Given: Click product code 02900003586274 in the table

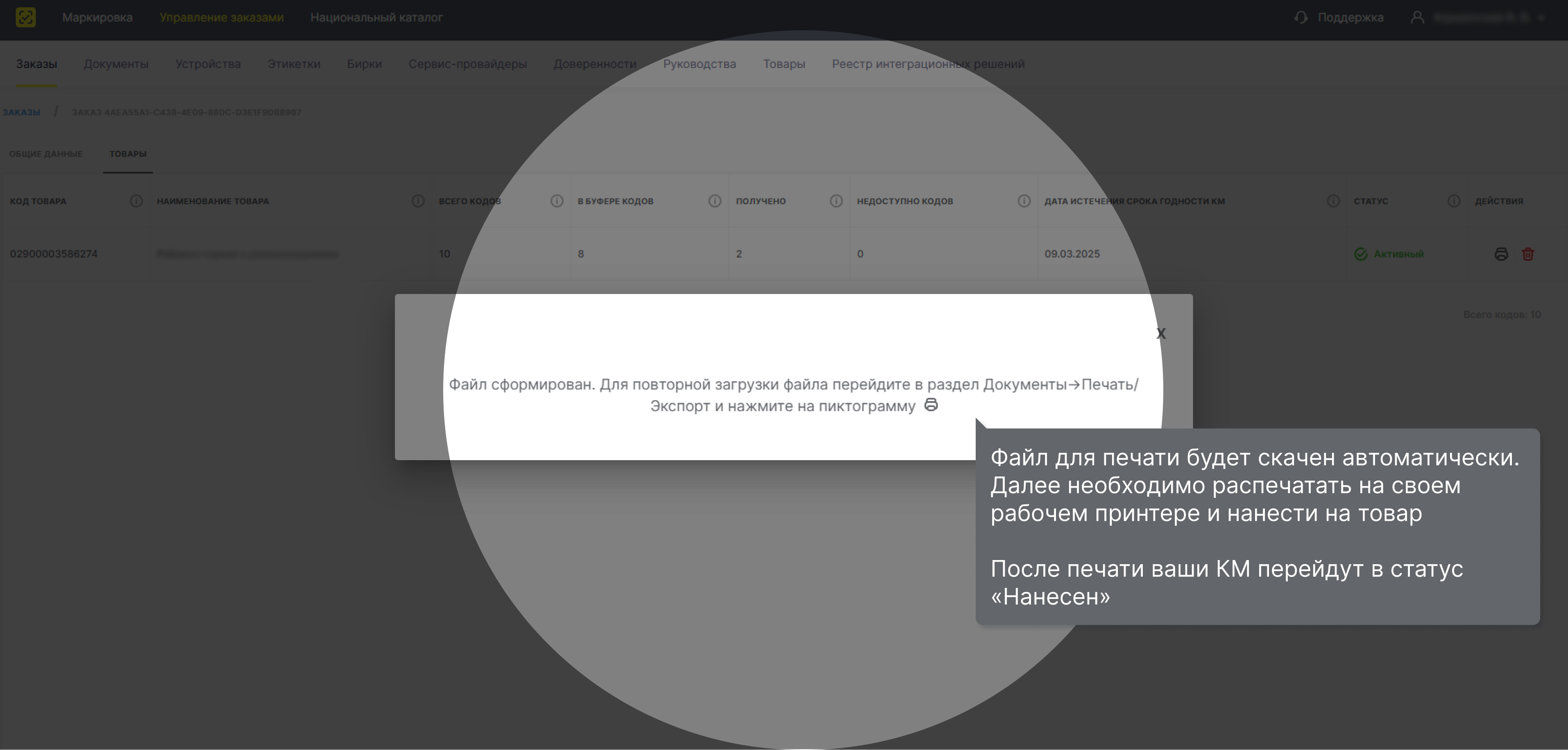Looking at the screenshot, I should (54, 254).
